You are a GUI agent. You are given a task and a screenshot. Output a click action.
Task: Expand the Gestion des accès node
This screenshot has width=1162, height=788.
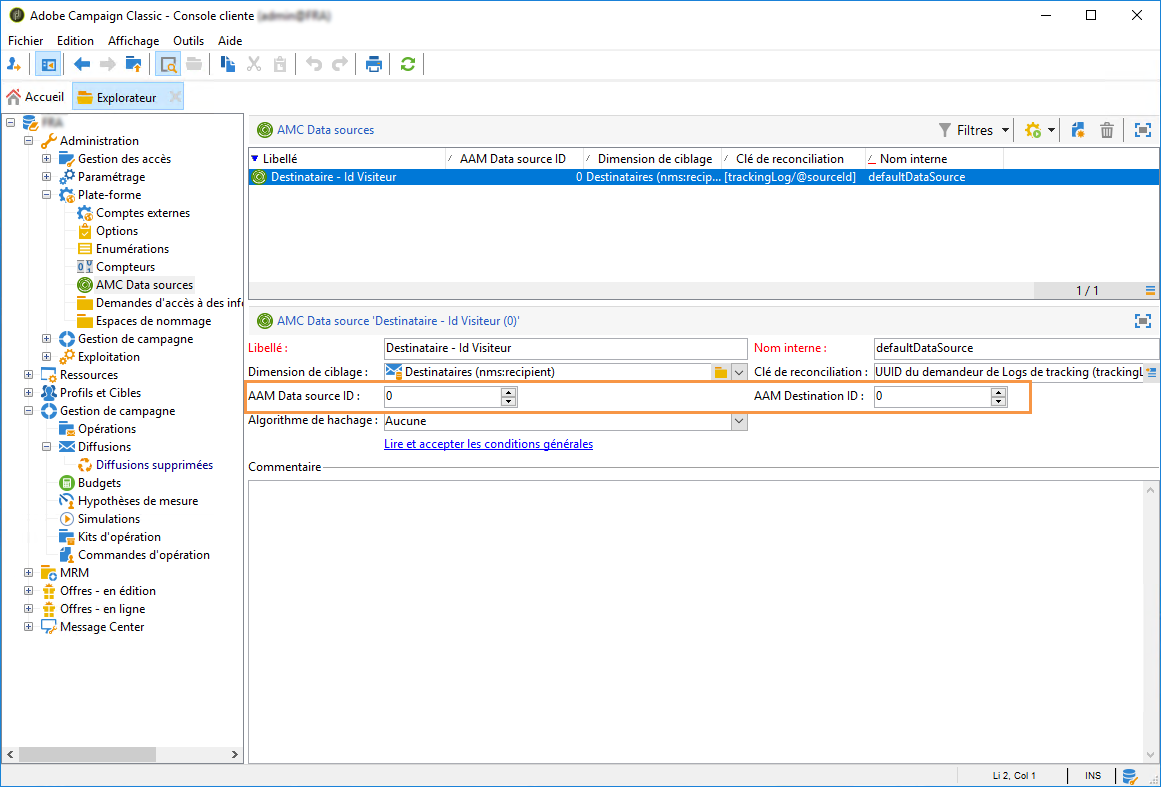click(46, 159)
